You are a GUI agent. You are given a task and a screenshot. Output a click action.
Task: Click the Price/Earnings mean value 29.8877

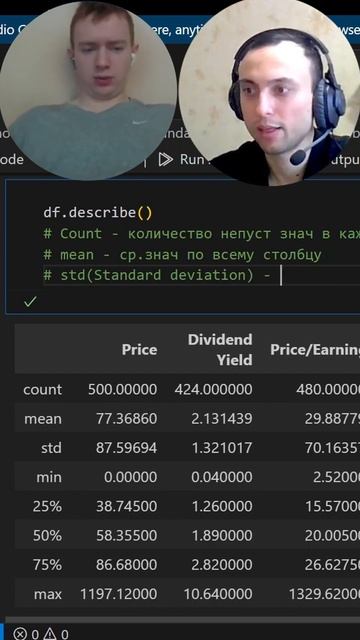[x=332, y=419]
